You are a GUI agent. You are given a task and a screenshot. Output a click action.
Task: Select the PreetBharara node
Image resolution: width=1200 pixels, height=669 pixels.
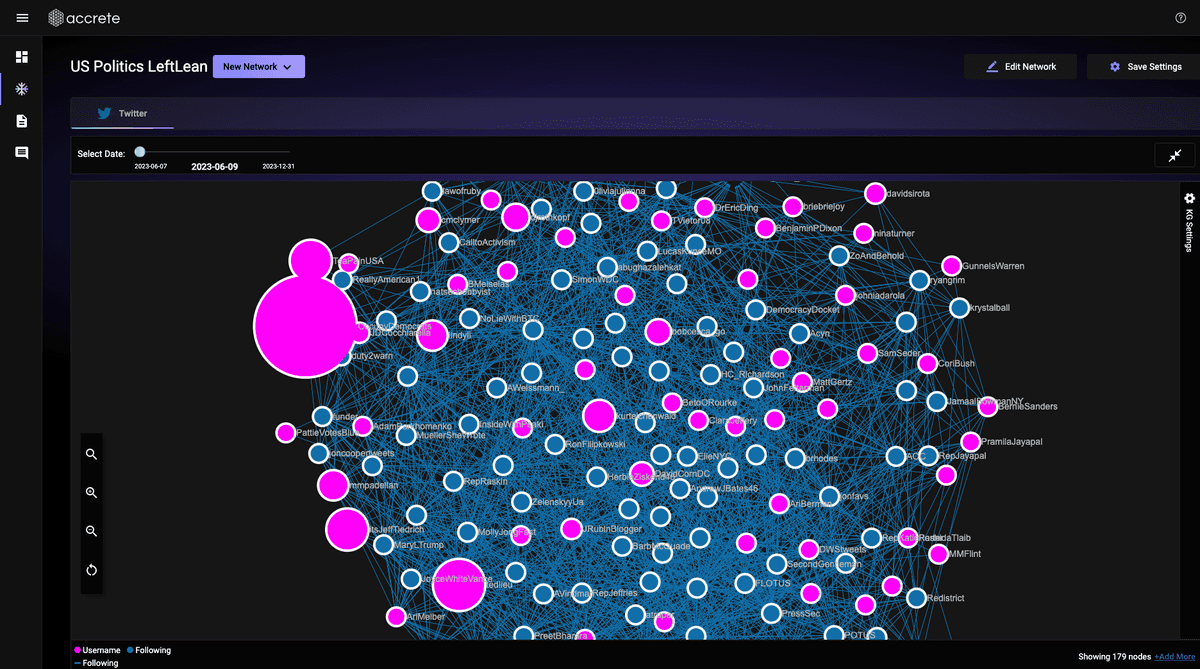(524, 636)
